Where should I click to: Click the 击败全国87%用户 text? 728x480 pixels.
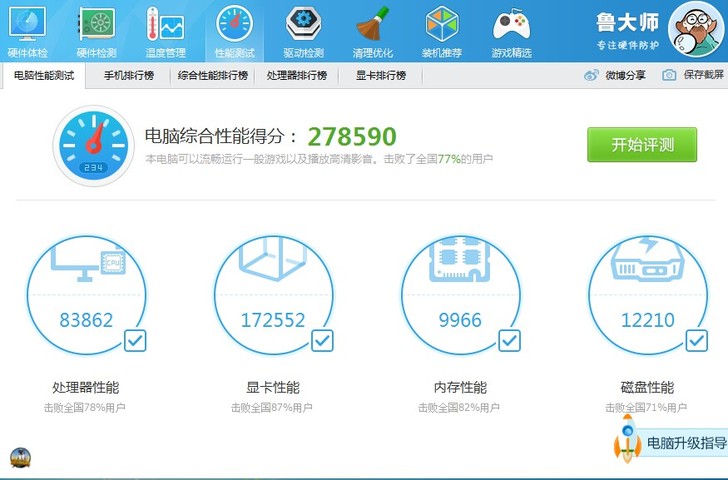[272, 408]
